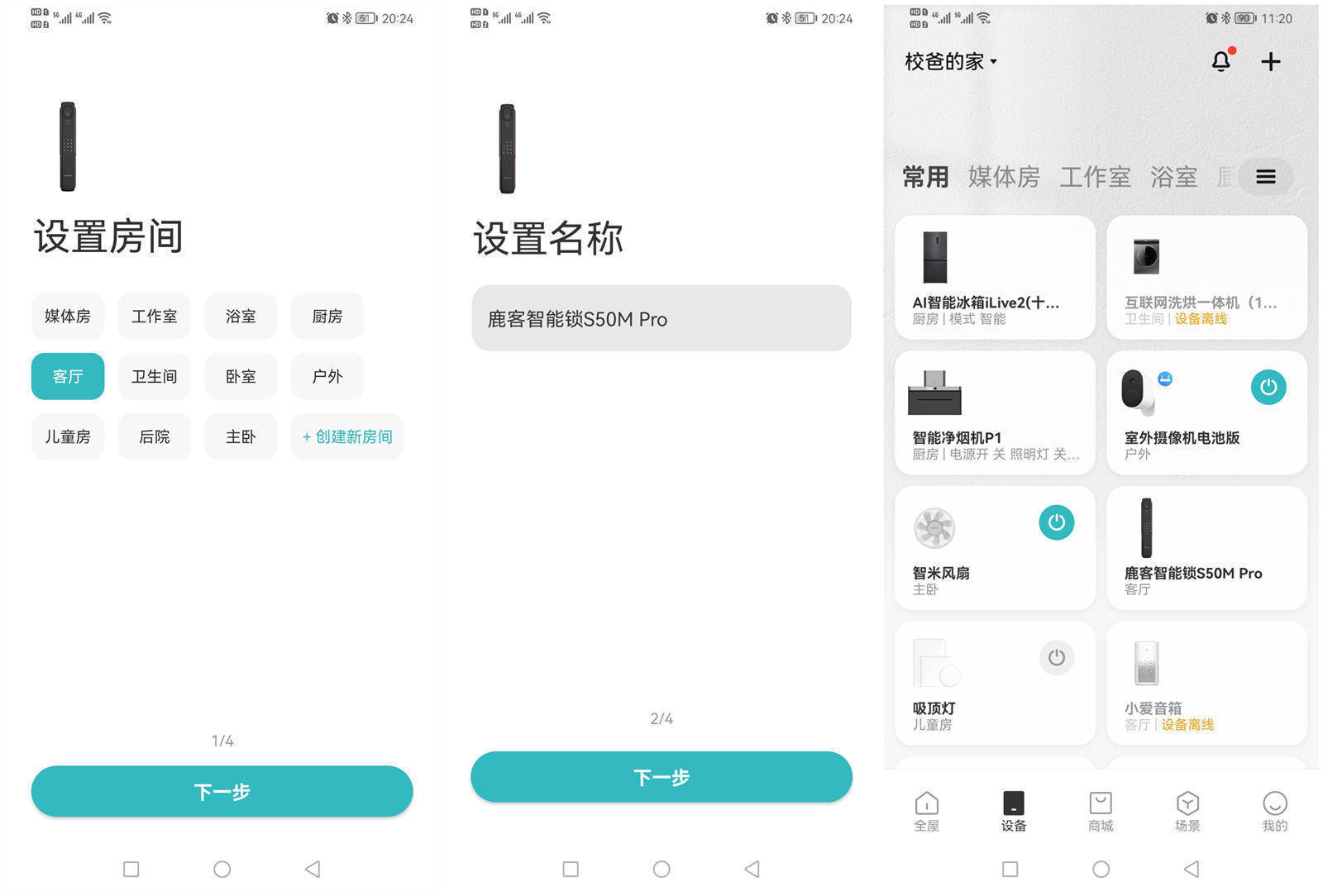Screen dimensions: 1323x896
Task: Tap the 设备离线 status on 小爱音箱 card
Action: [x=1187, y=725]
